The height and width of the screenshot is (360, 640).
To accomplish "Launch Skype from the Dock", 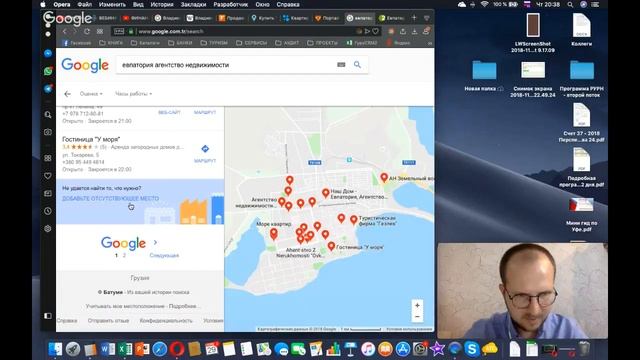I will click(472, 349).
